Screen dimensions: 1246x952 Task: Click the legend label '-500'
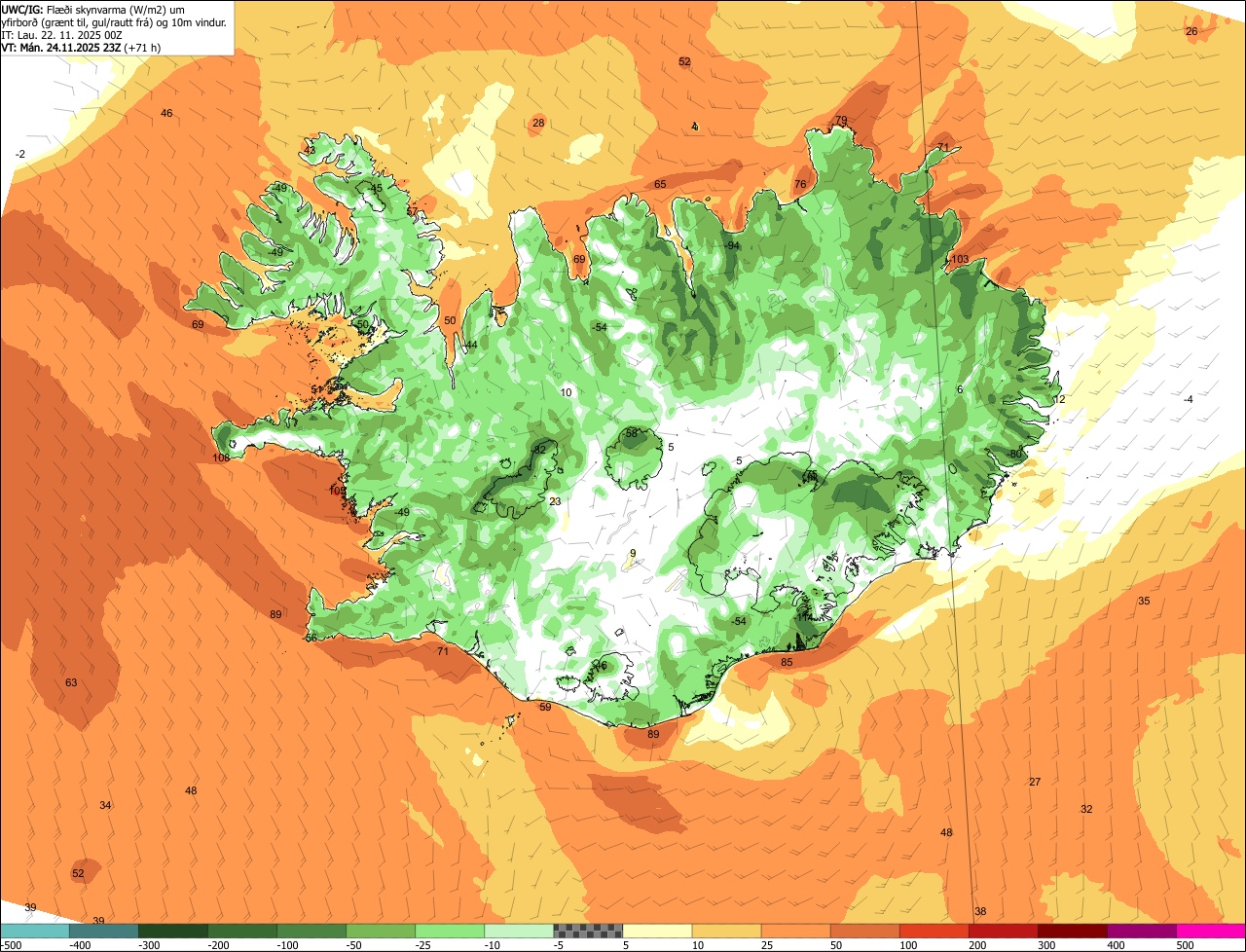click(x=11, y=945)
